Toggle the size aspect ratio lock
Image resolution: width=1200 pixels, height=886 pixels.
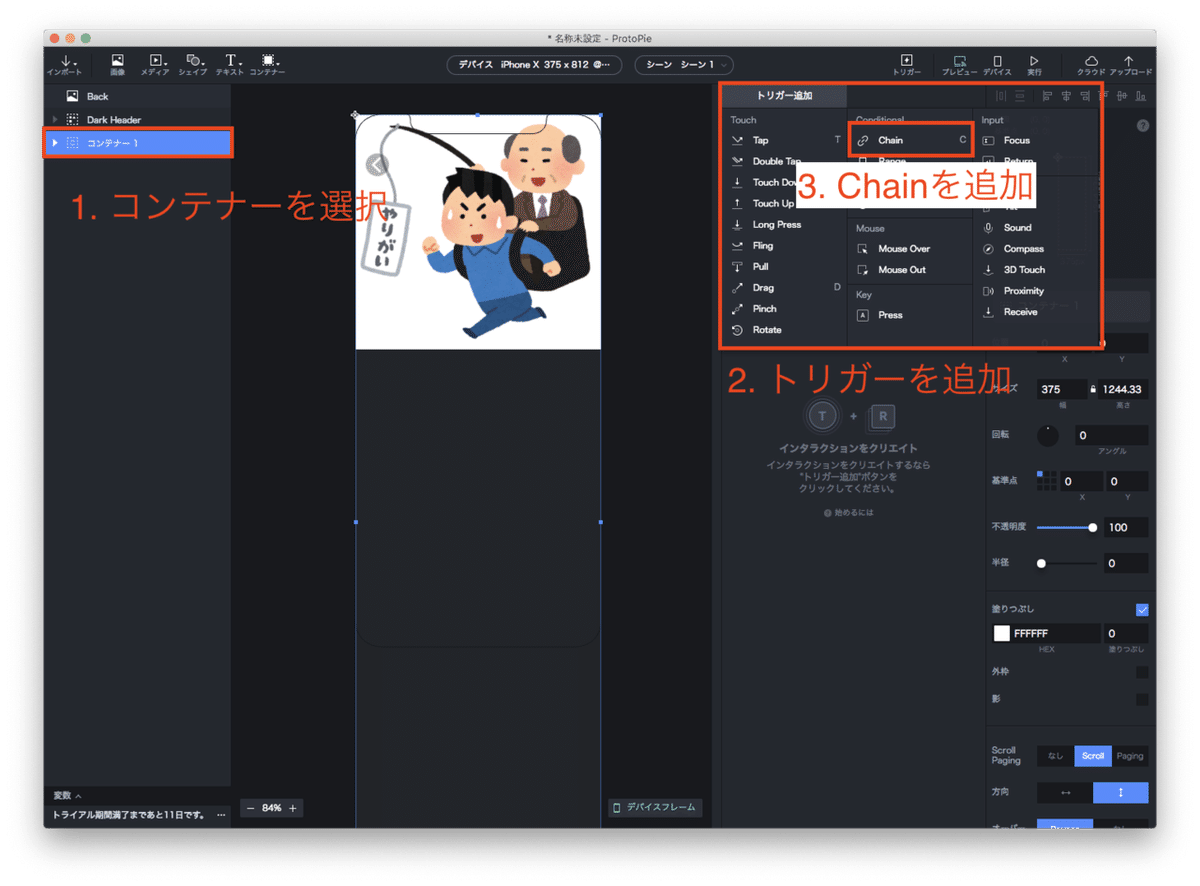(1093, 389)
